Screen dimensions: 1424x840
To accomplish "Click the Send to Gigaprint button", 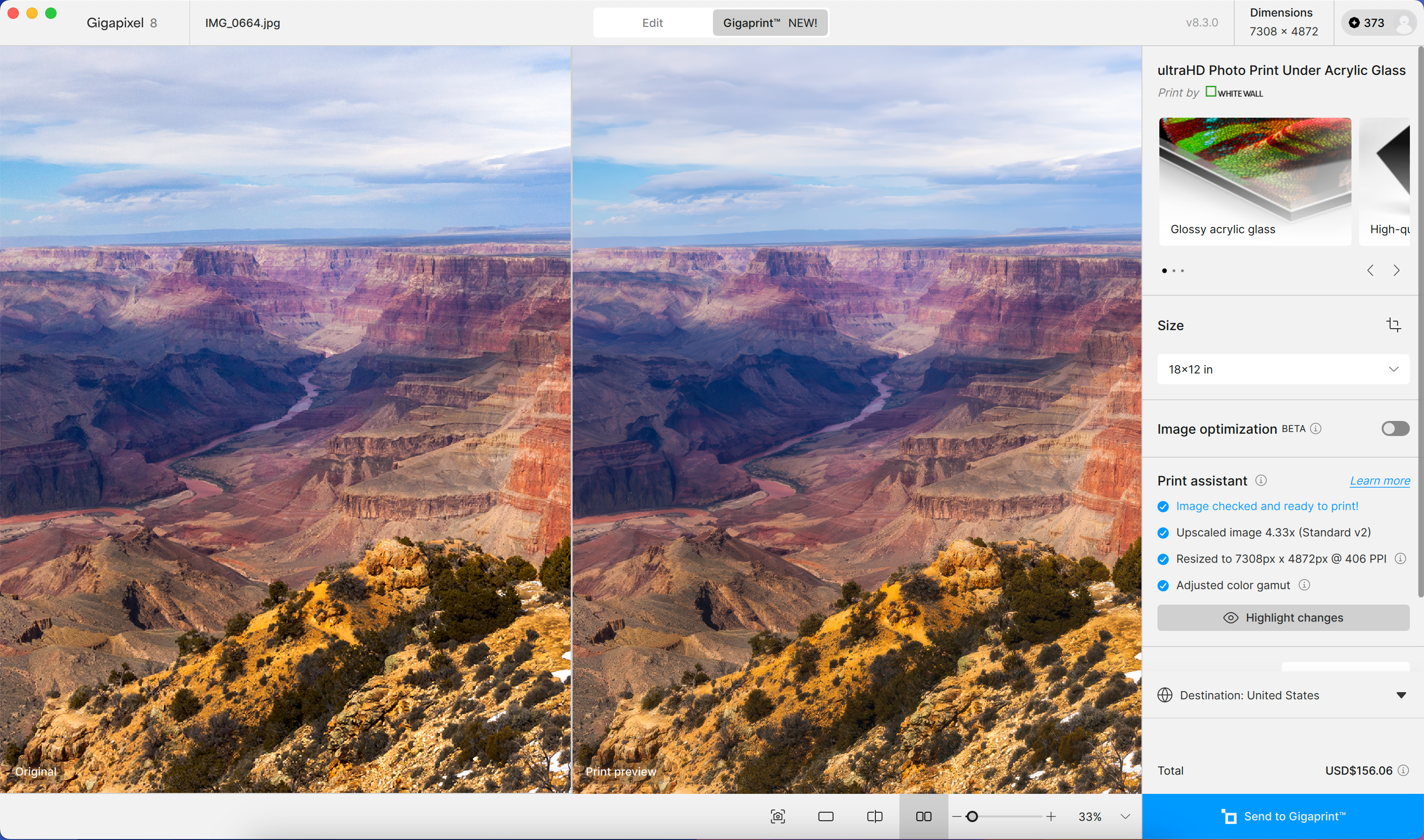I will click(x=1283, y=816).
